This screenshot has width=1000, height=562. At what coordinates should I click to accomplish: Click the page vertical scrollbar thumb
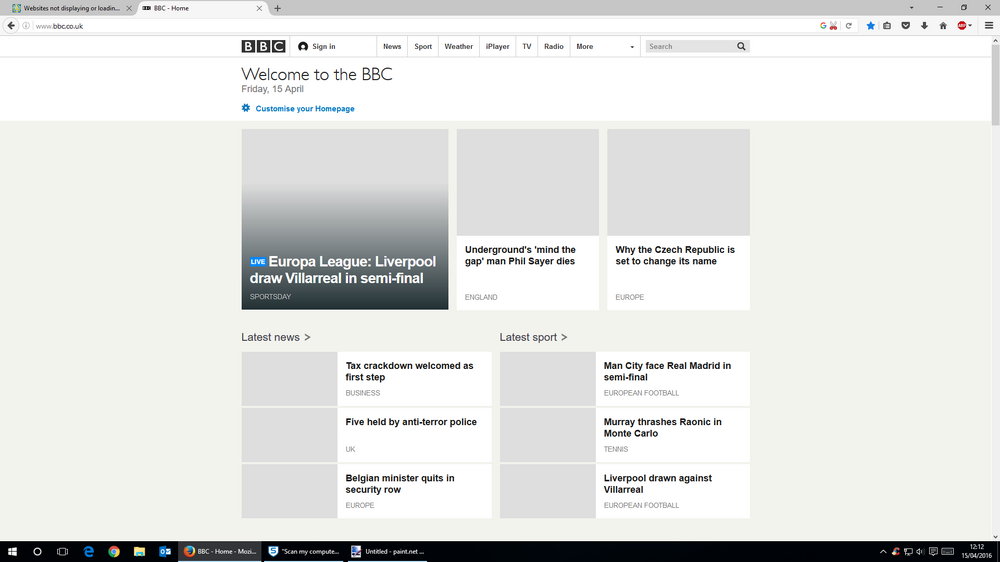pyautogui.click(x=995, y=85)
